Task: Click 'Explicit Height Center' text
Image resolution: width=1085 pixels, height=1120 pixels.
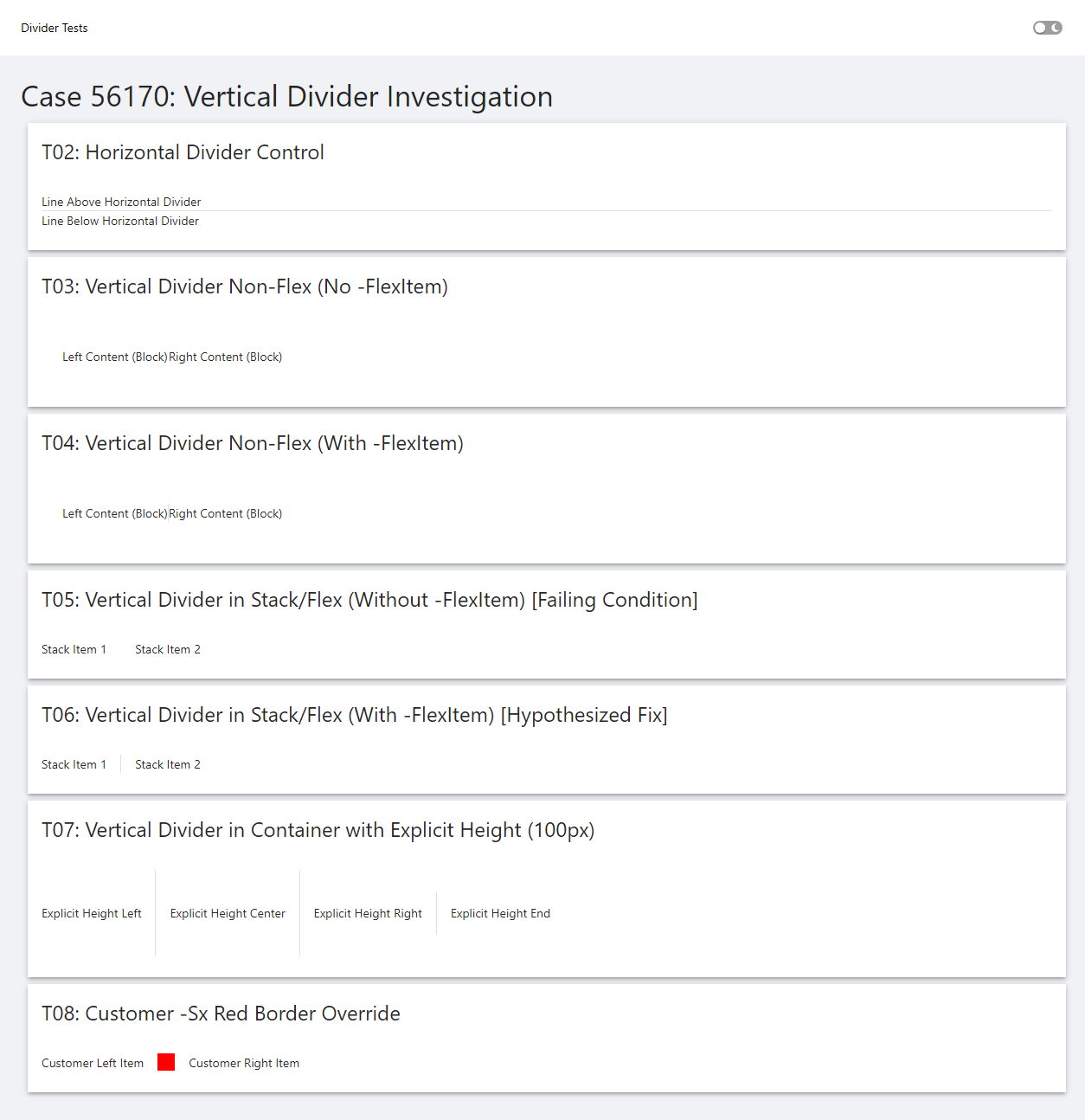Action: click(228, 913)
